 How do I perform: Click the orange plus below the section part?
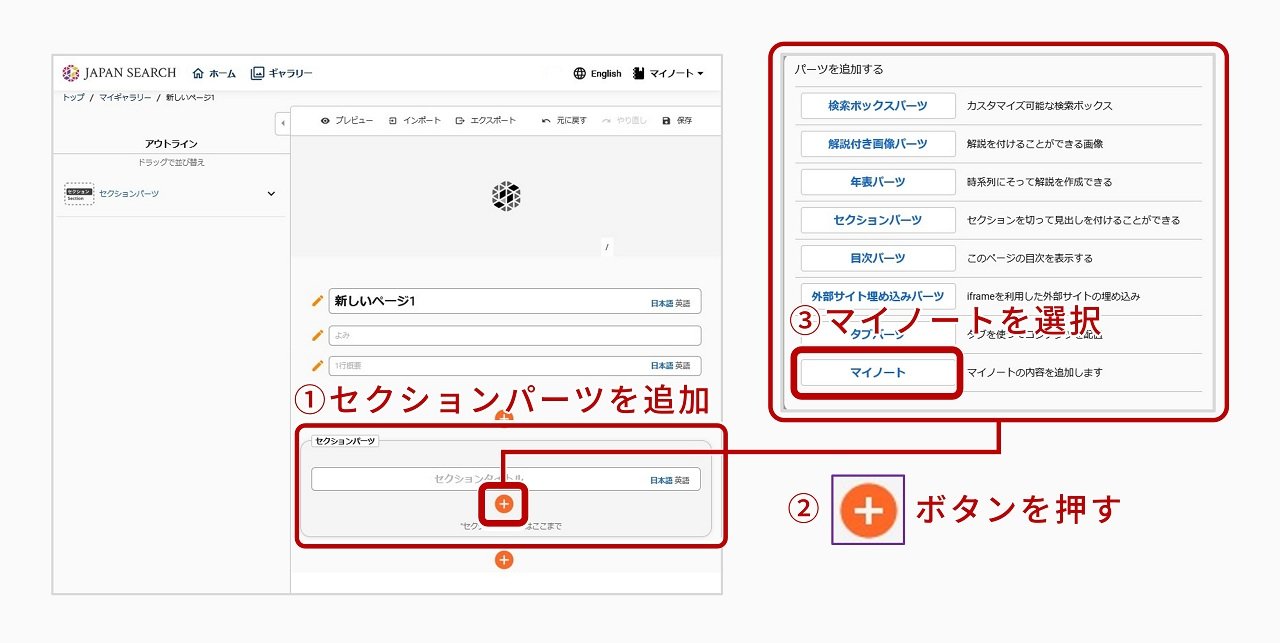coord(504,560)
